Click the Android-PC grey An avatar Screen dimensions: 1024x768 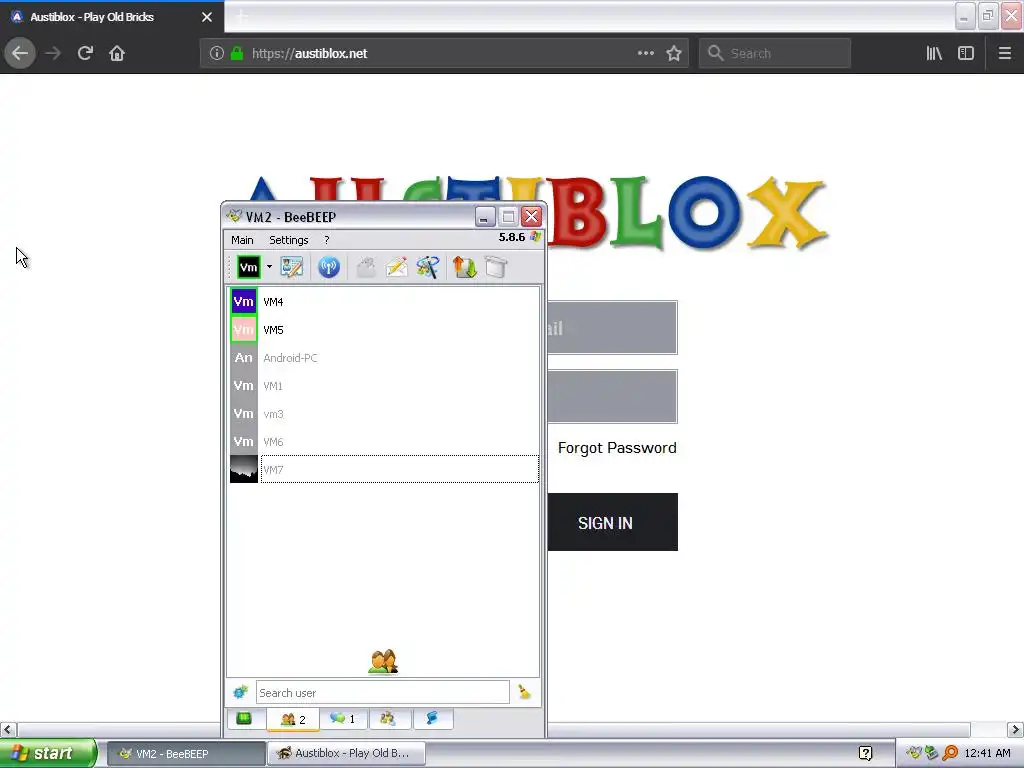click(244, 358)
